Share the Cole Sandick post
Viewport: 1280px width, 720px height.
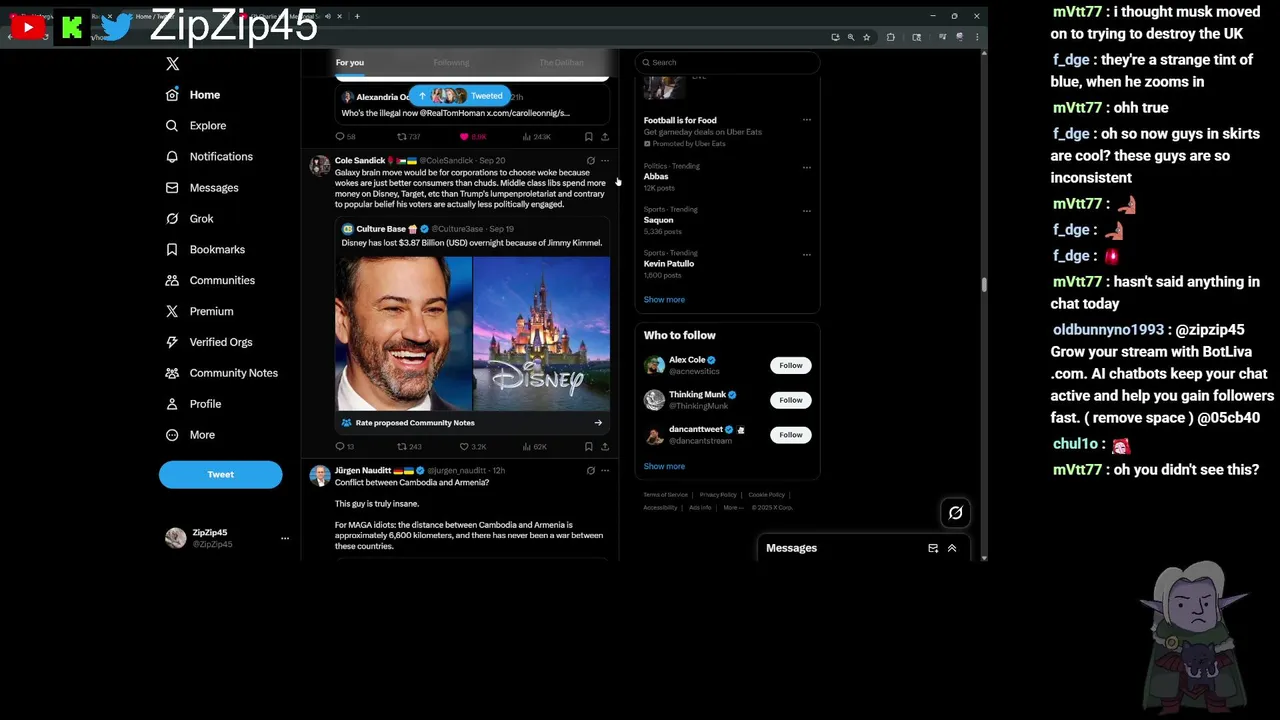pos(605,447)
